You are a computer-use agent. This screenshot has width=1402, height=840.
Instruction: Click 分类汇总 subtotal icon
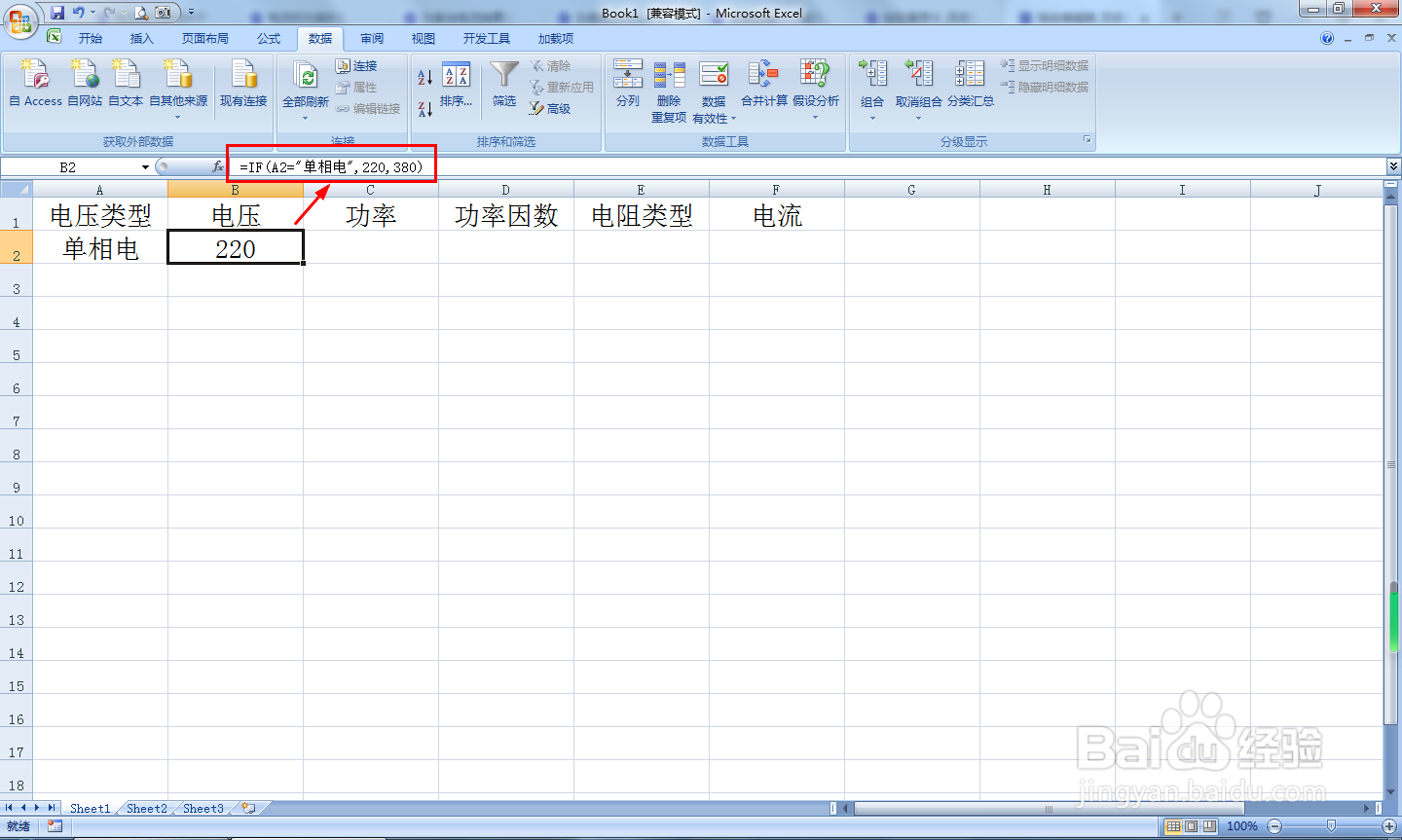coord(971,83)
